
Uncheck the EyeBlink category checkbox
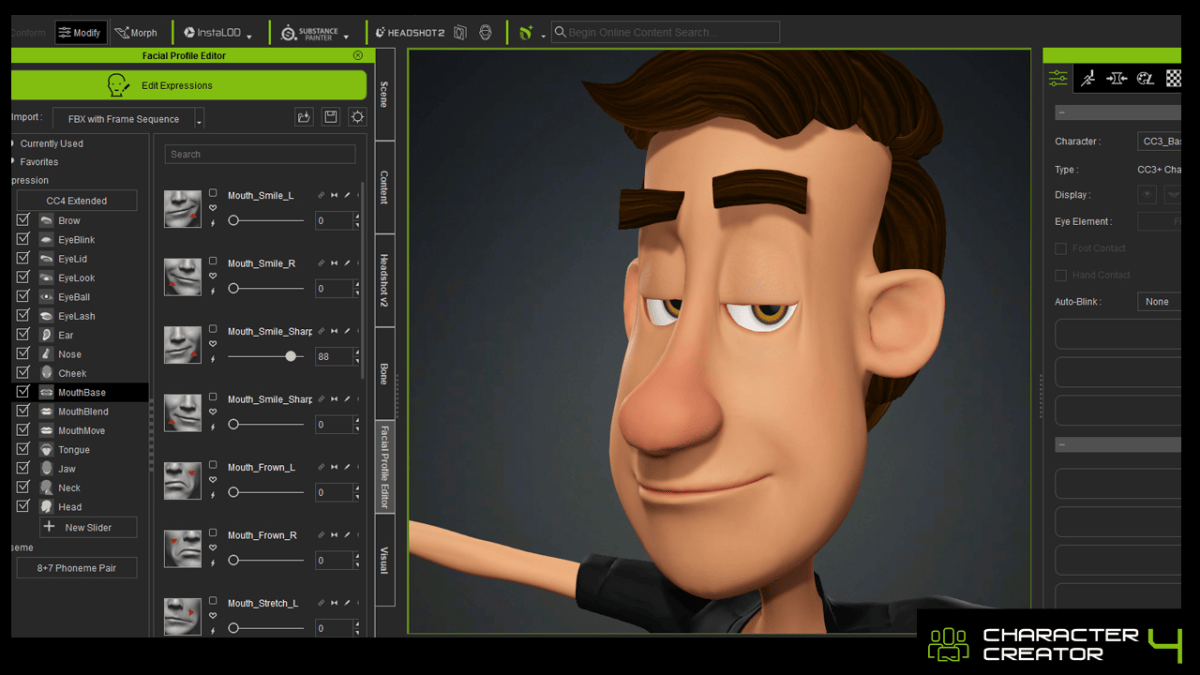coord(23,239)
